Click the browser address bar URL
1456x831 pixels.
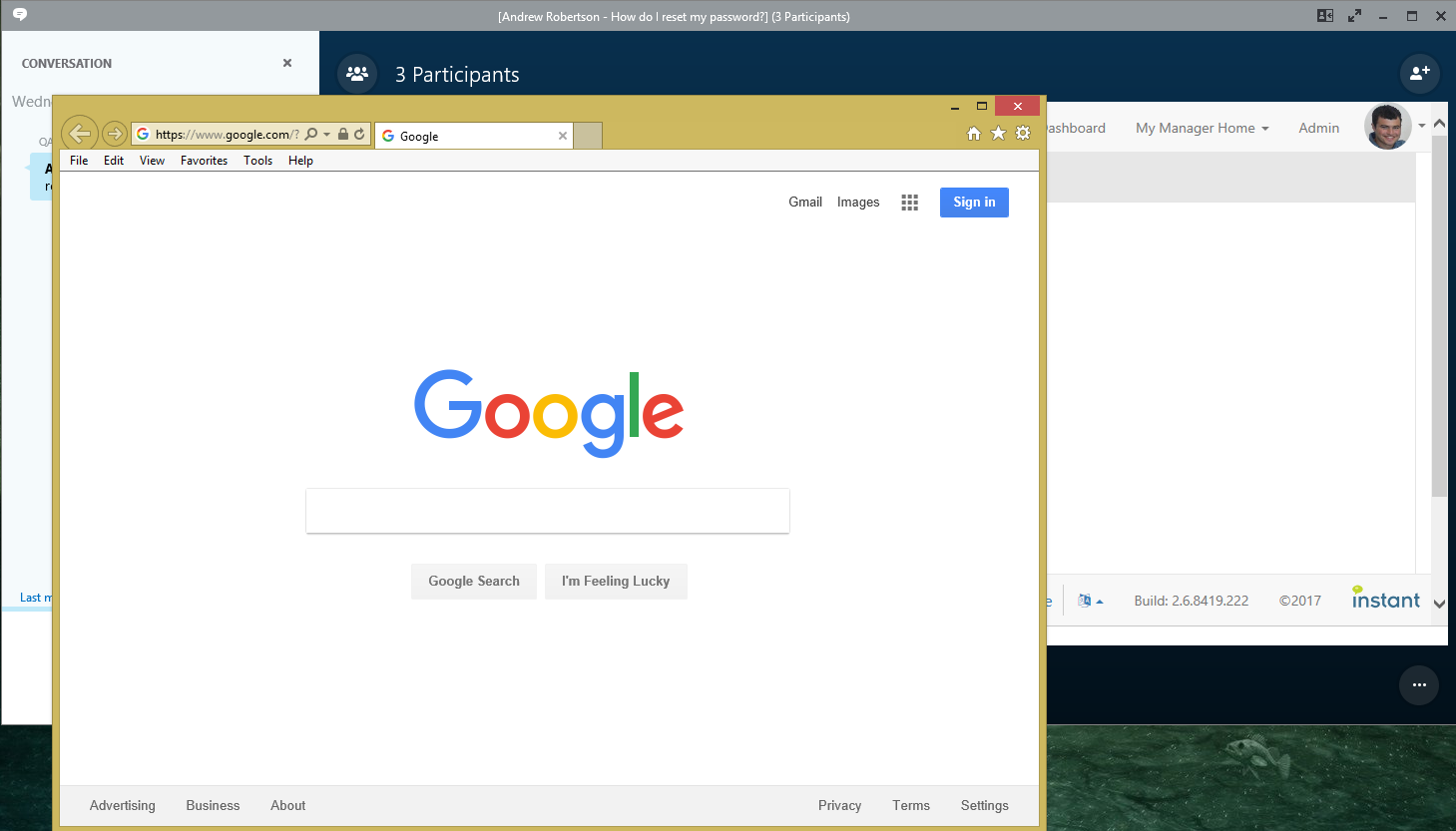[x=228, y=135]
